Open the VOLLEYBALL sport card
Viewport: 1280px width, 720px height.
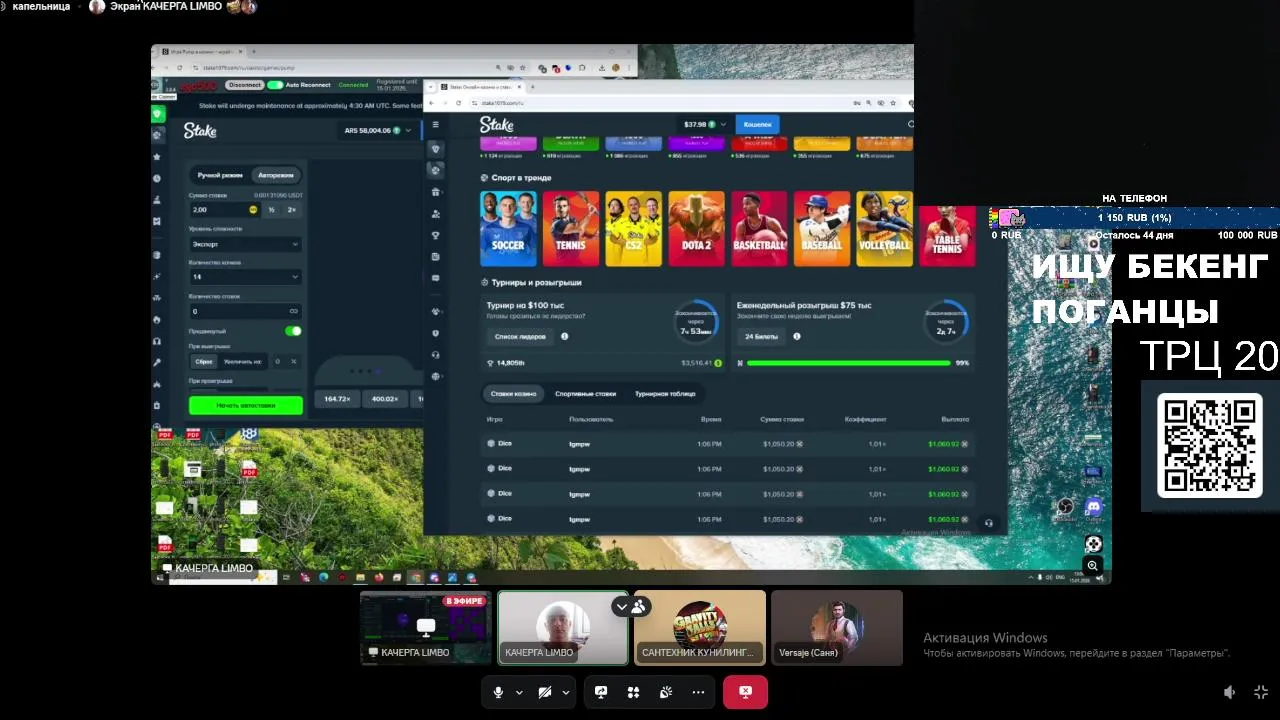(884, 228)
